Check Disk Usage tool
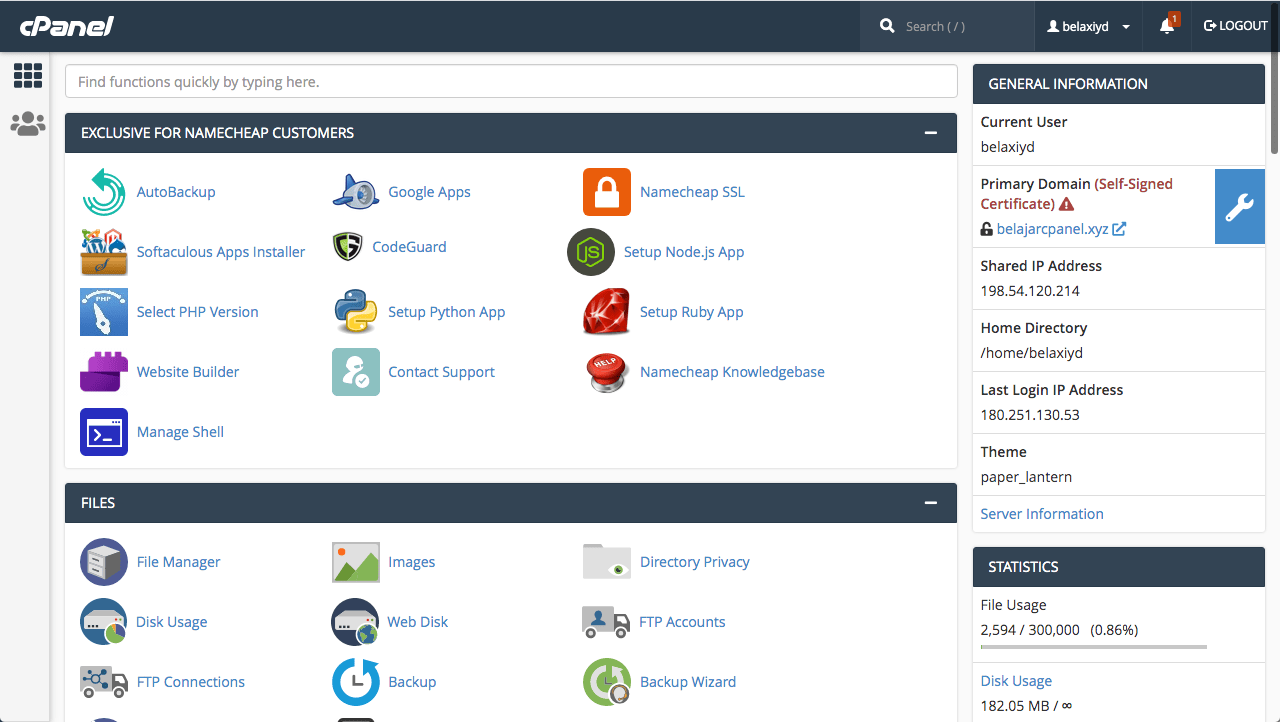This screenshot has height=722, width=1280. [x=171, y=621]
